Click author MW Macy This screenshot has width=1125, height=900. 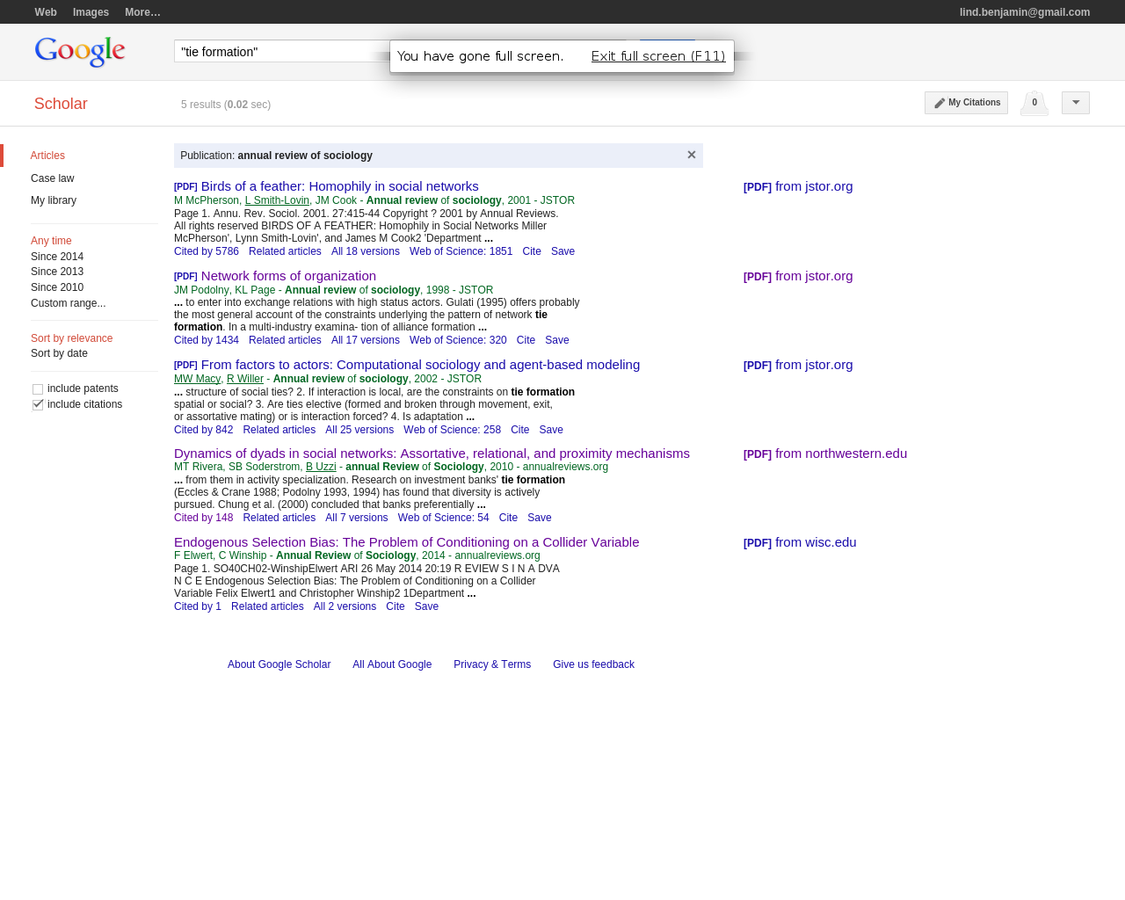tap(197, 378)
